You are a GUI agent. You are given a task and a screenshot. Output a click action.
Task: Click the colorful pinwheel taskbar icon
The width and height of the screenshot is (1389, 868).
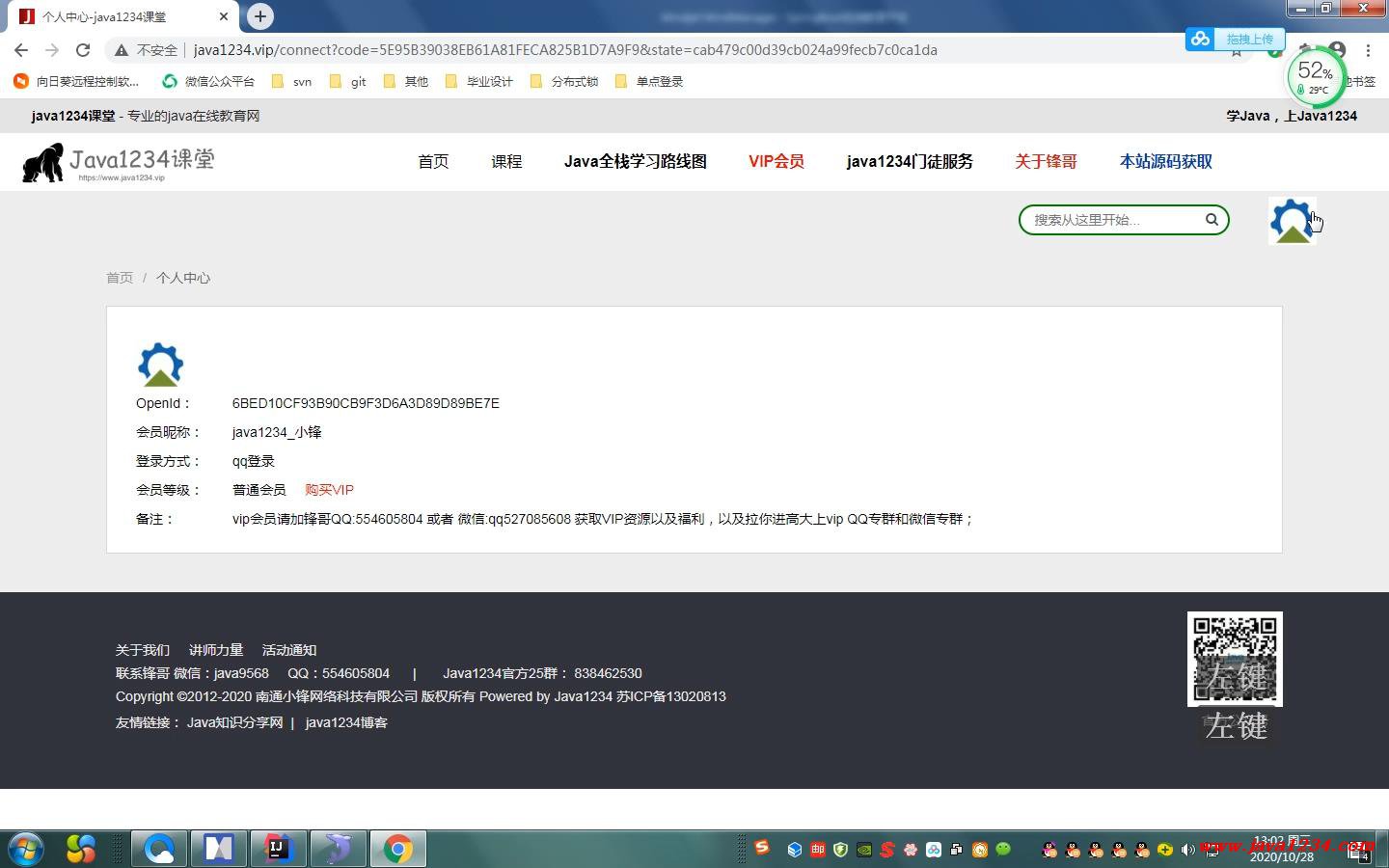tap(81, 849)
